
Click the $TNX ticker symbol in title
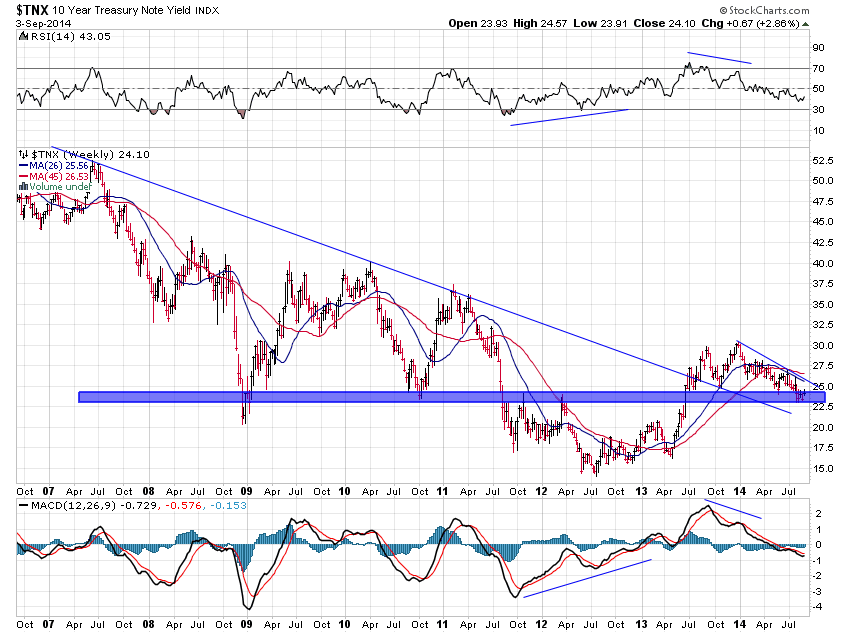[x=27, y=10]
